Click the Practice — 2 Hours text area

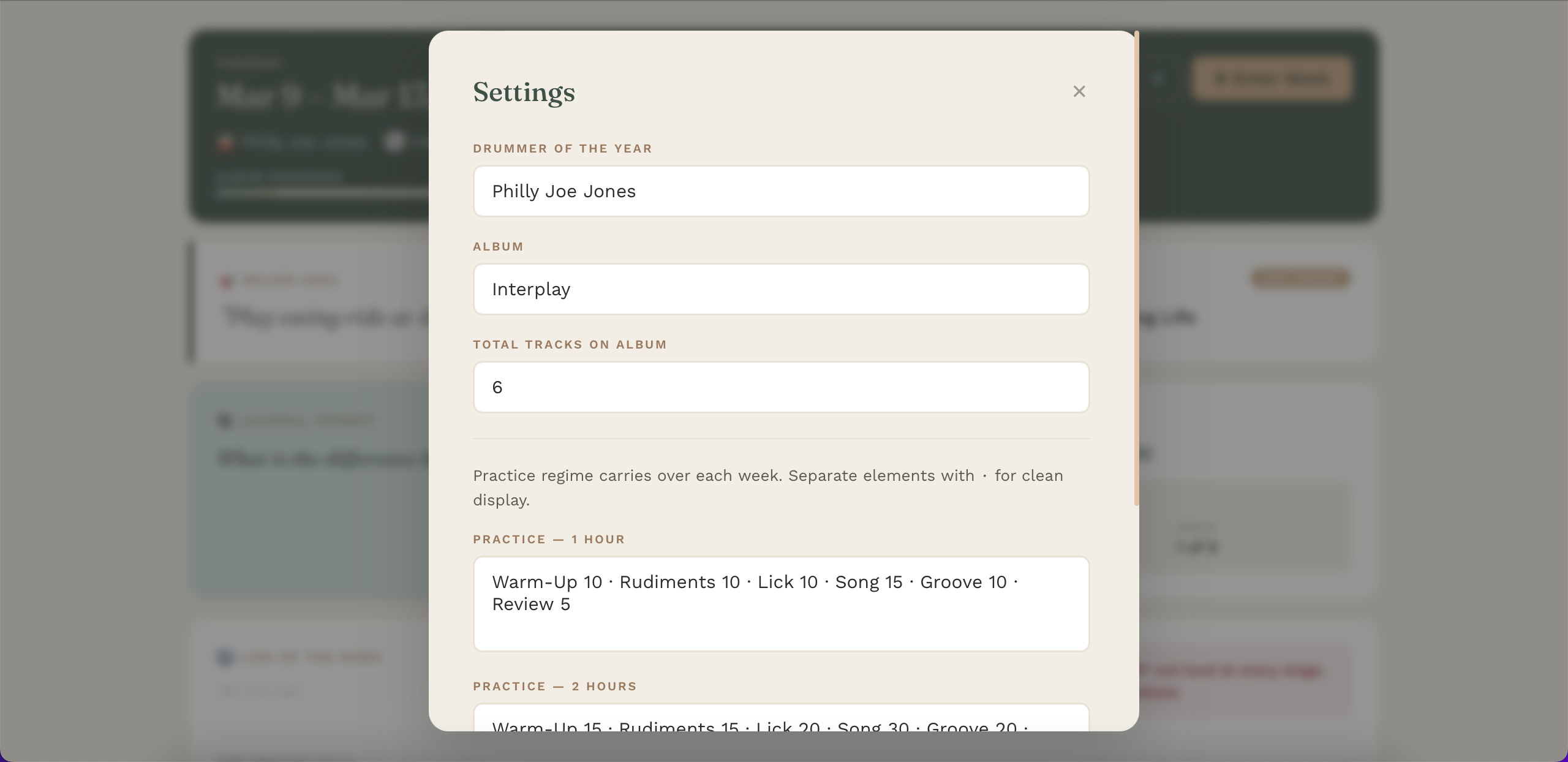click(781, 720)
